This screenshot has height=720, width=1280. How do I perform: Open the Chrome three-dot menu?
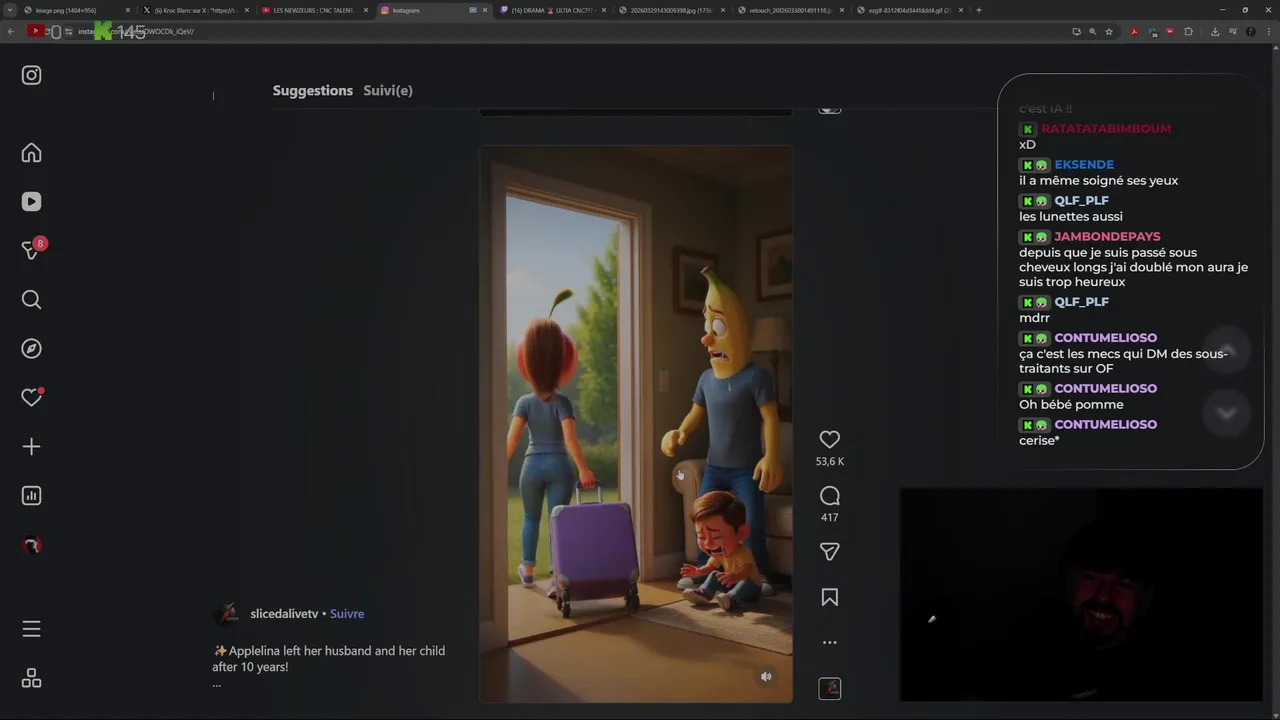(x=1268, y=31)
